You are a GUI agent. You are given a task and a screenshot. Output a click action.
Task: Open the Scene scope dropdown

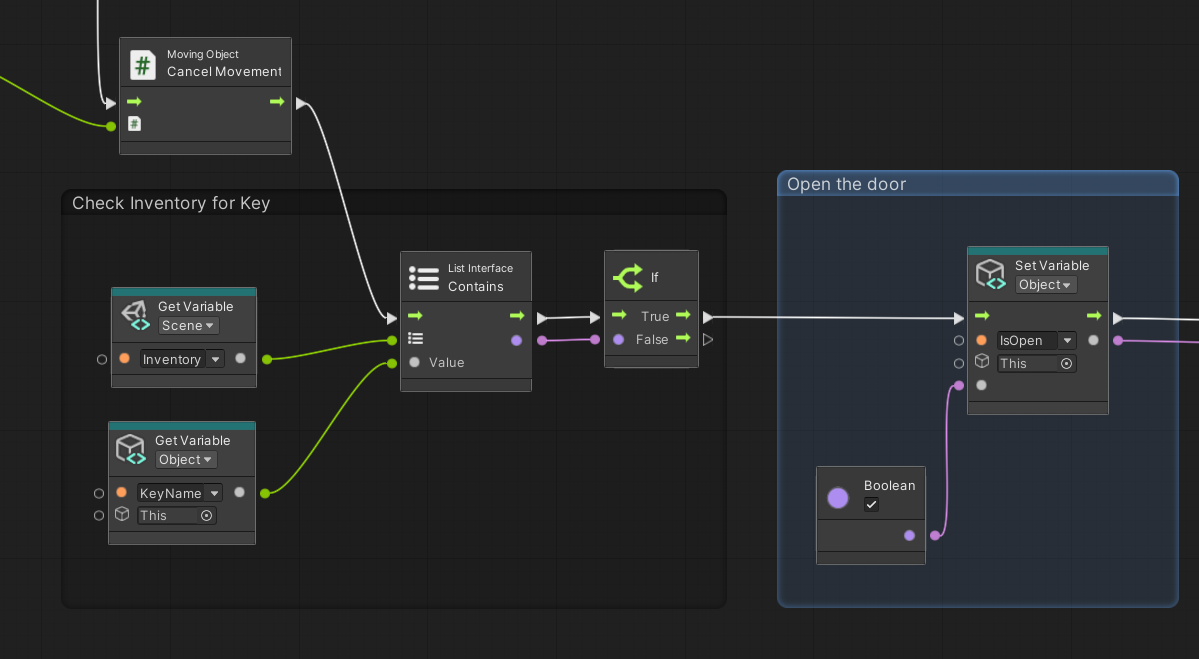point(188,326)
